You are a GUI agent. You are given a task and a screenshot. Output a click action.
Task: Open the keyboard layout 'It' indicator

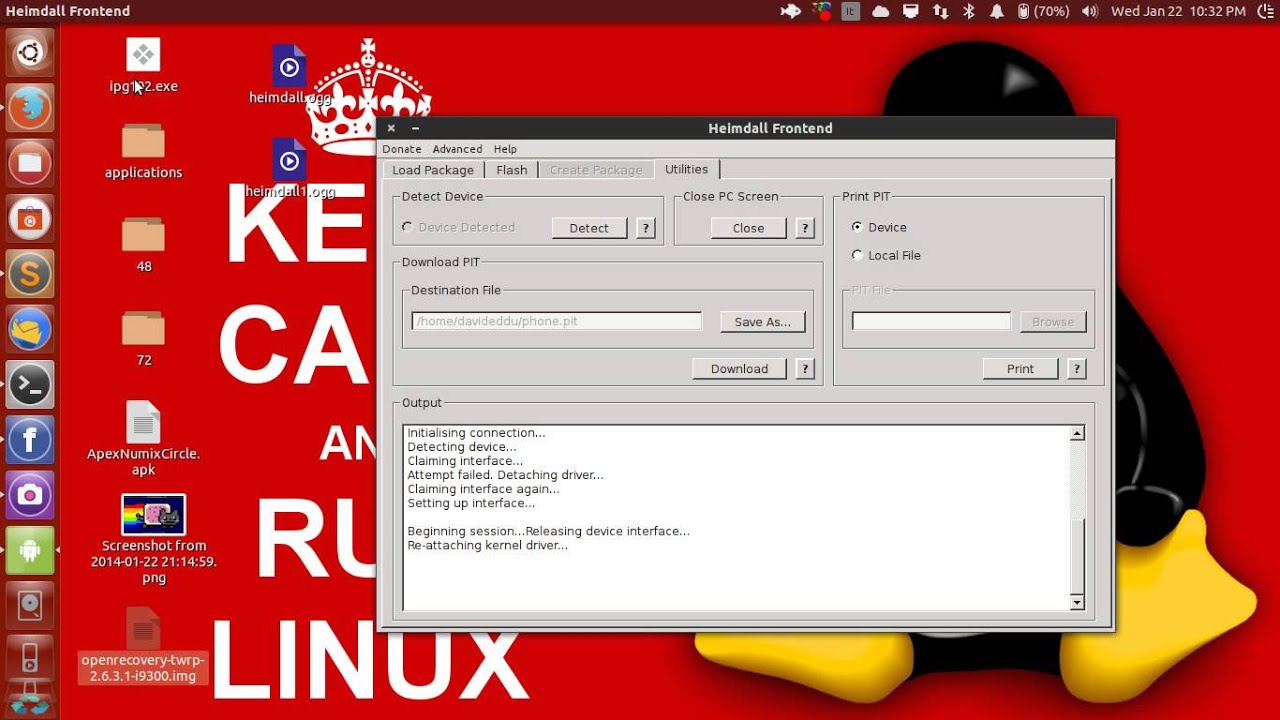click(851, 11)
